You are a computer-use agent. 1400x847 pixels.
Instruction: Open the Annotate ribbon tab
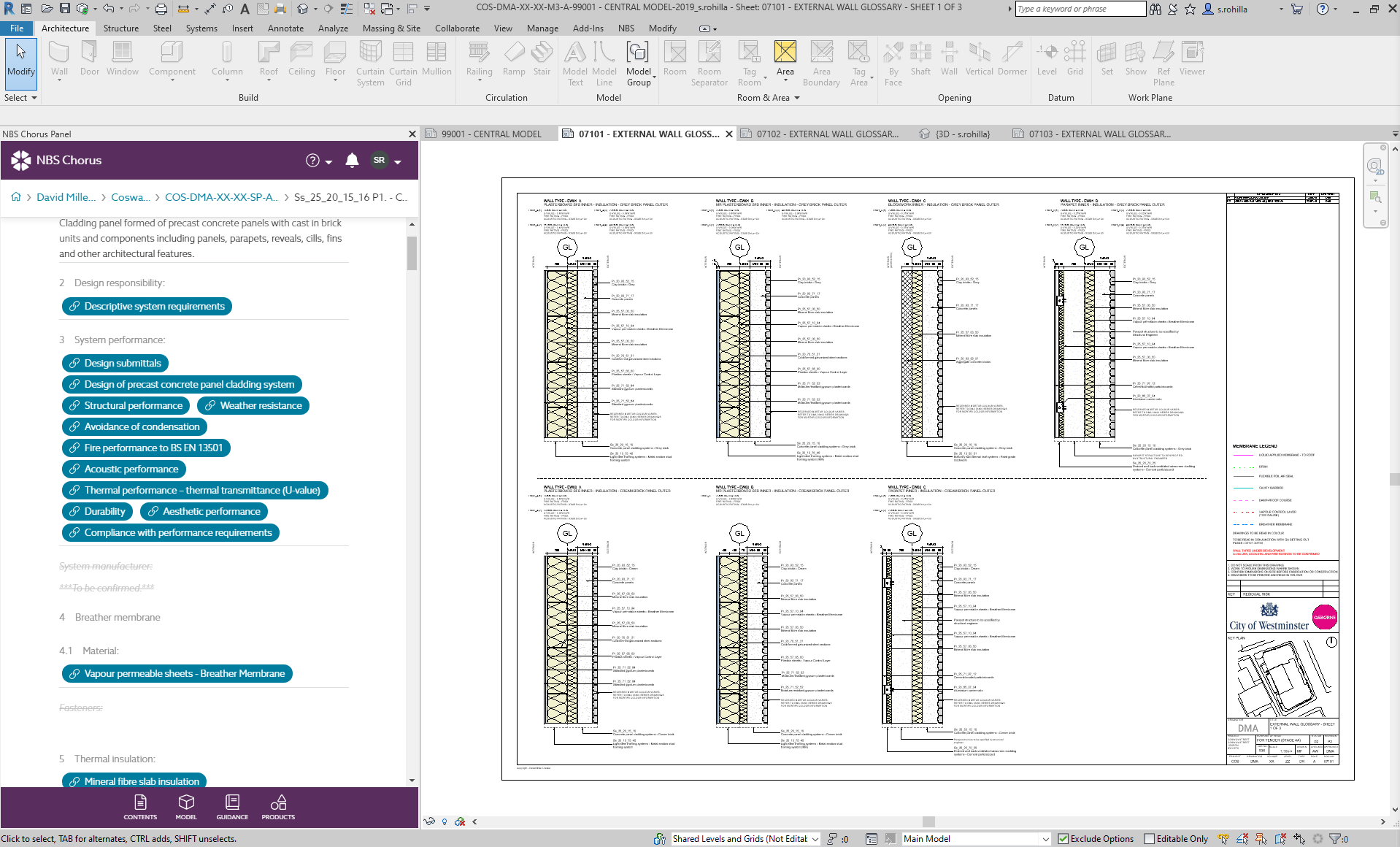(x=285, y=28)
